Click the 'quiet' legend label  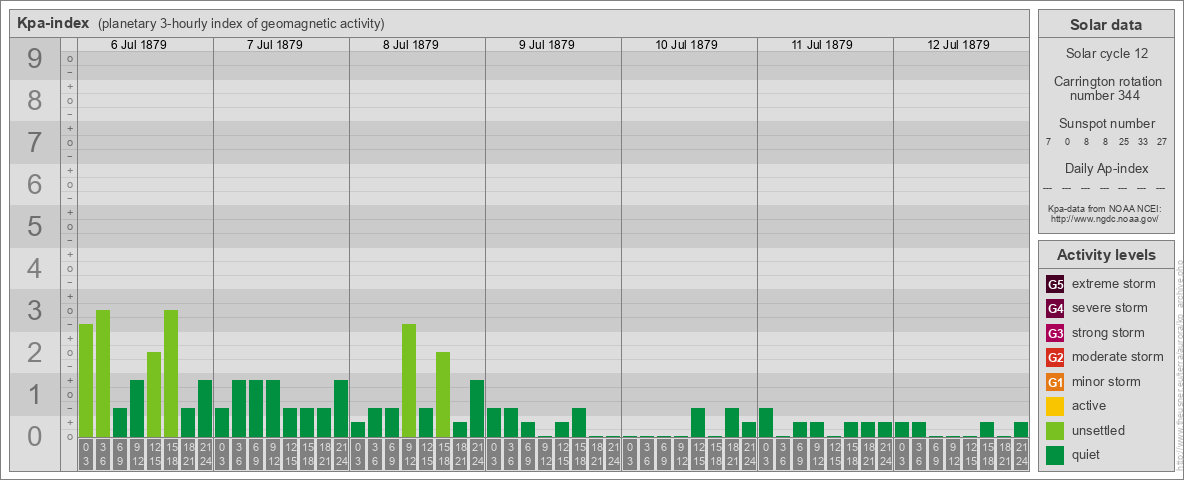(x=1088, y=455)
